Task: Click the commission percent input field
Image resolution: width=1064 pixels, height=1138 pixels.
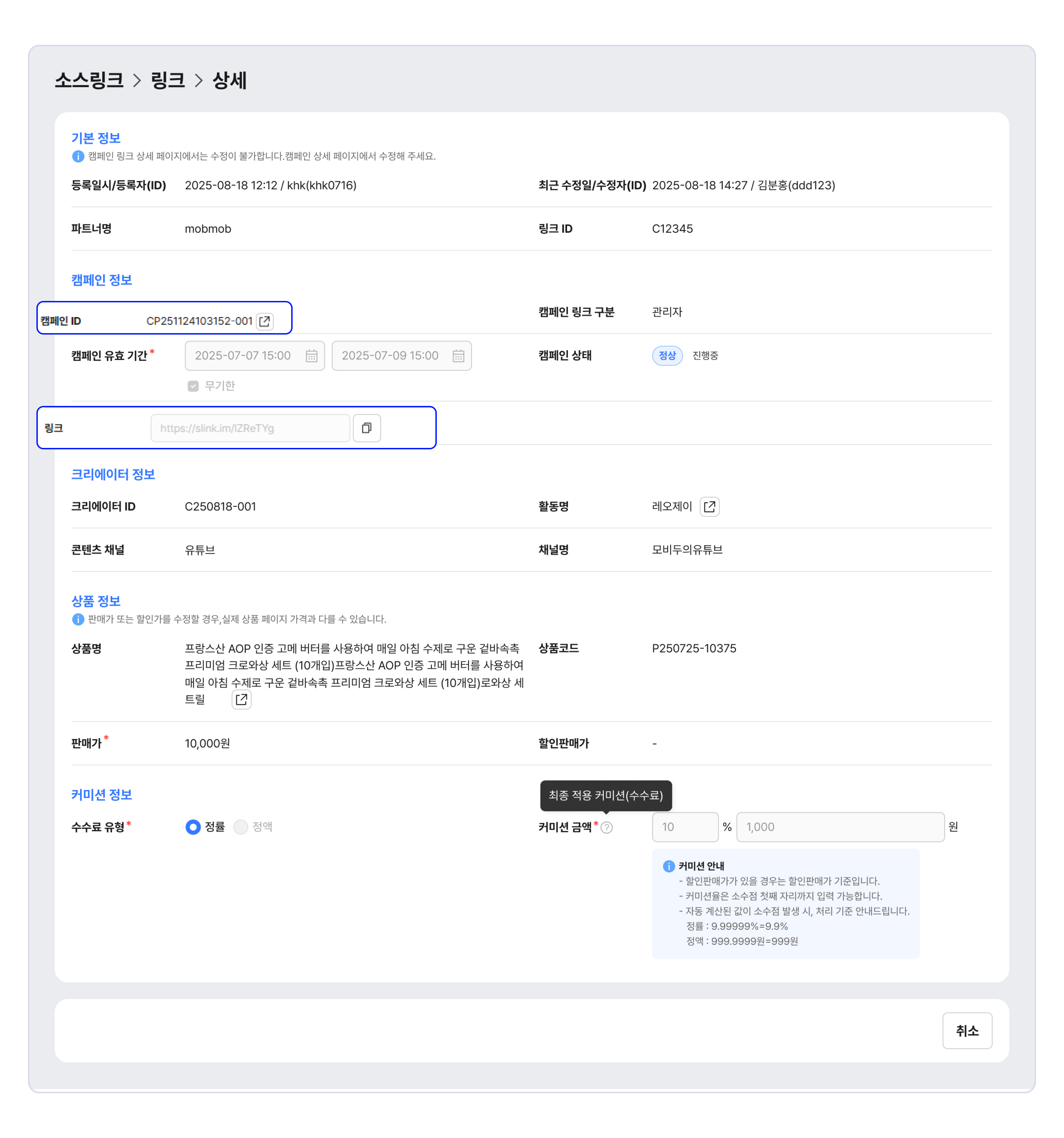Action: click(684, 827)
